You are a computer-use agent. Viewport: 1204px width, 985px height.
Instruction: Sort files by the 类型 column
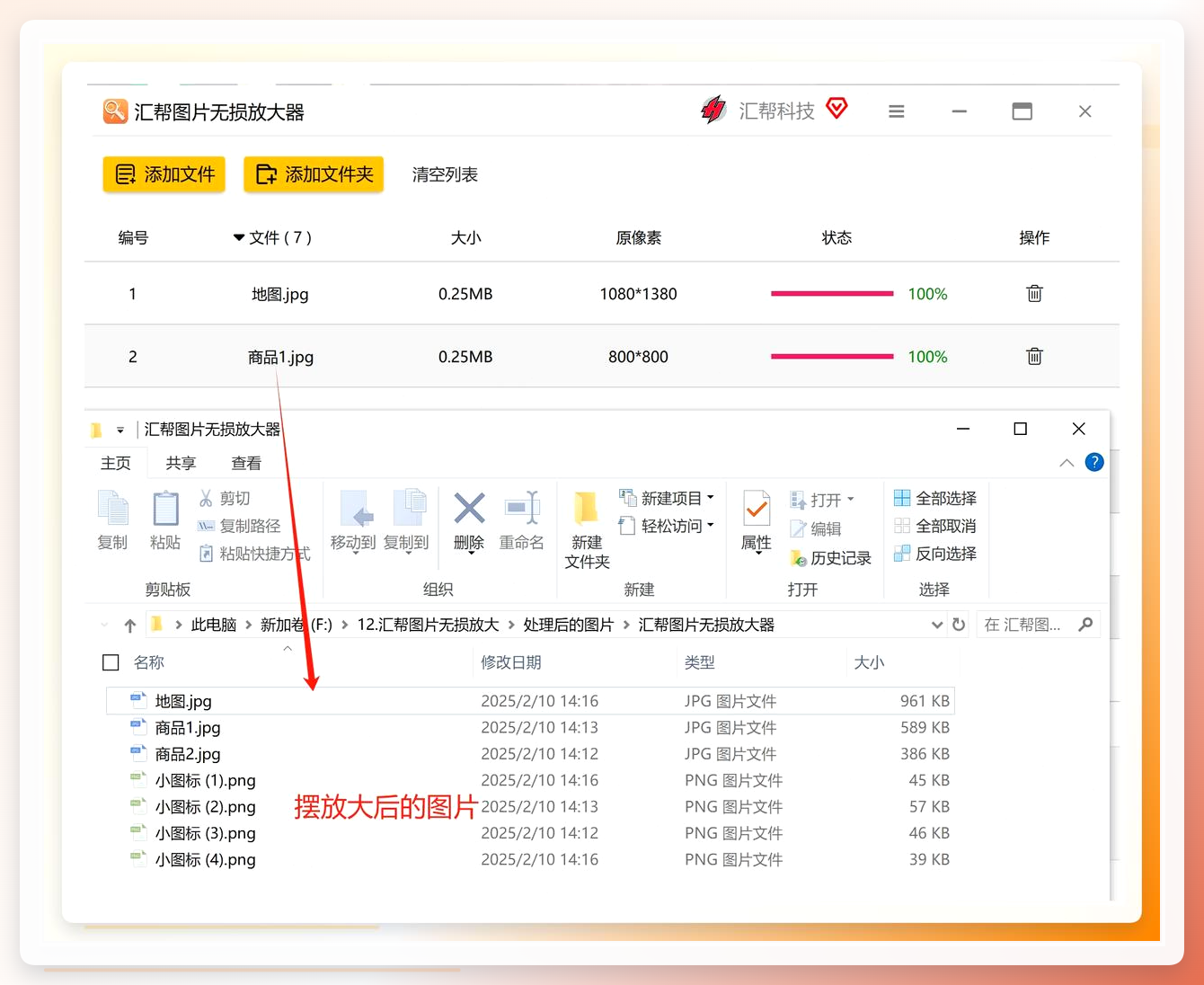tap(700, 662)
